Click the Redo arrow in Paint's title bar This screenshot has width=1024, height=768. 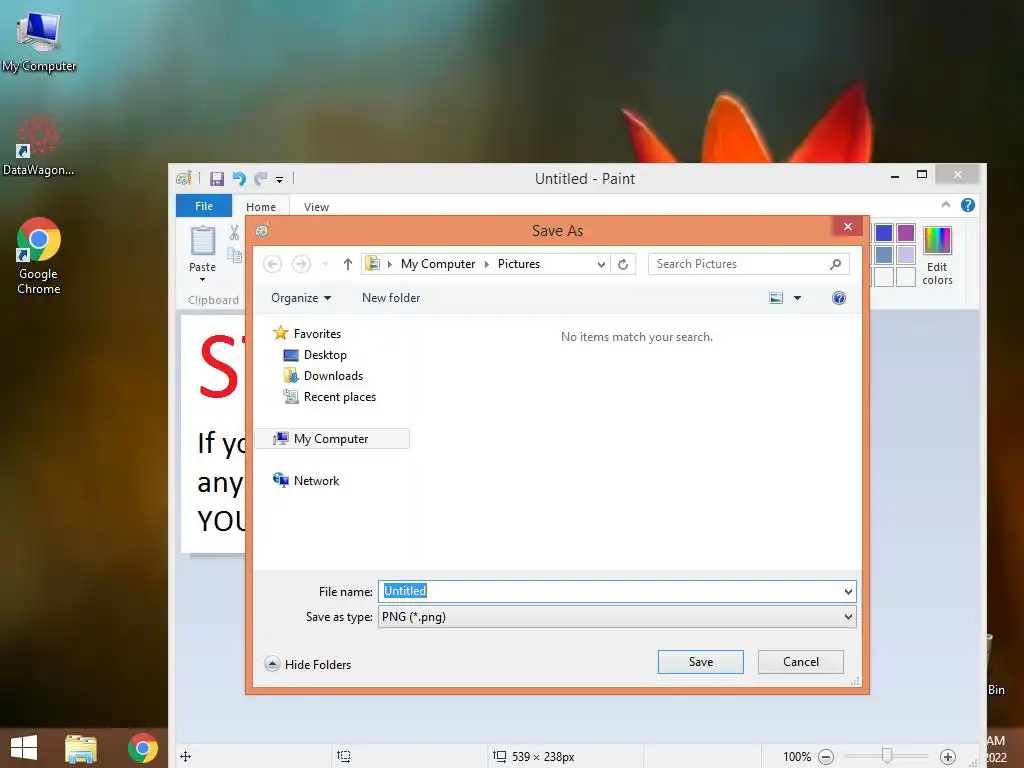point(261,179)
